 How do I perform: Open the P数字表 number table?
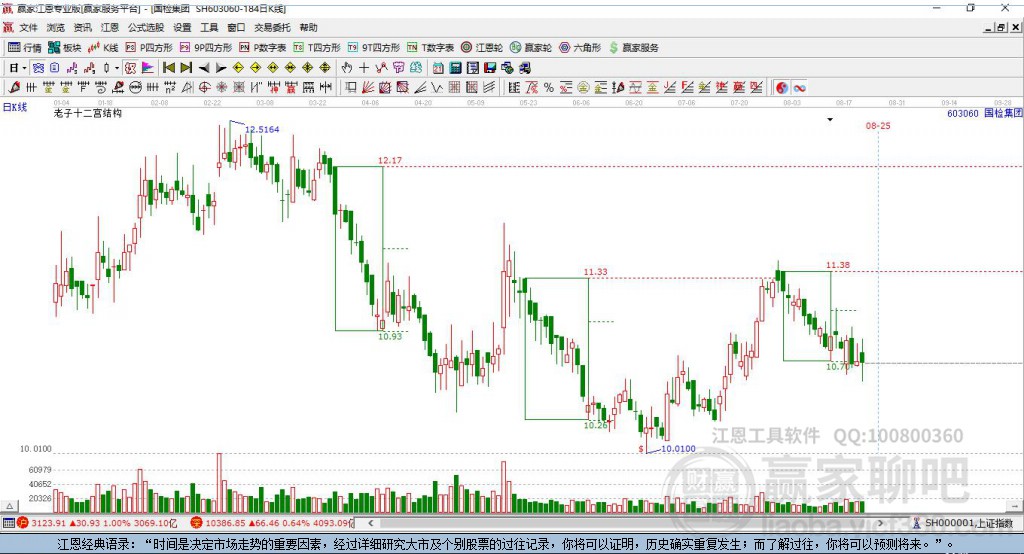(x=263, y=48)
